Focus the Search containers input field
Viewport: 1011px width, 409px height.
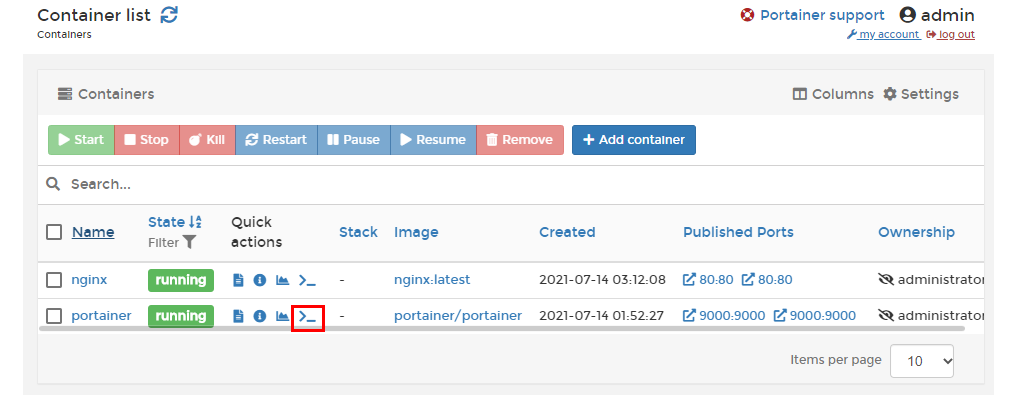tap(522, 184)
